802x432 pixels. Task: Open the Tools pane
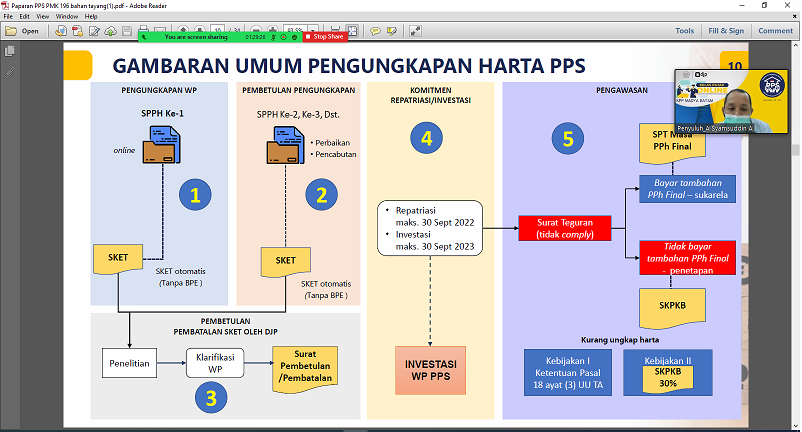tap(684, 31)
